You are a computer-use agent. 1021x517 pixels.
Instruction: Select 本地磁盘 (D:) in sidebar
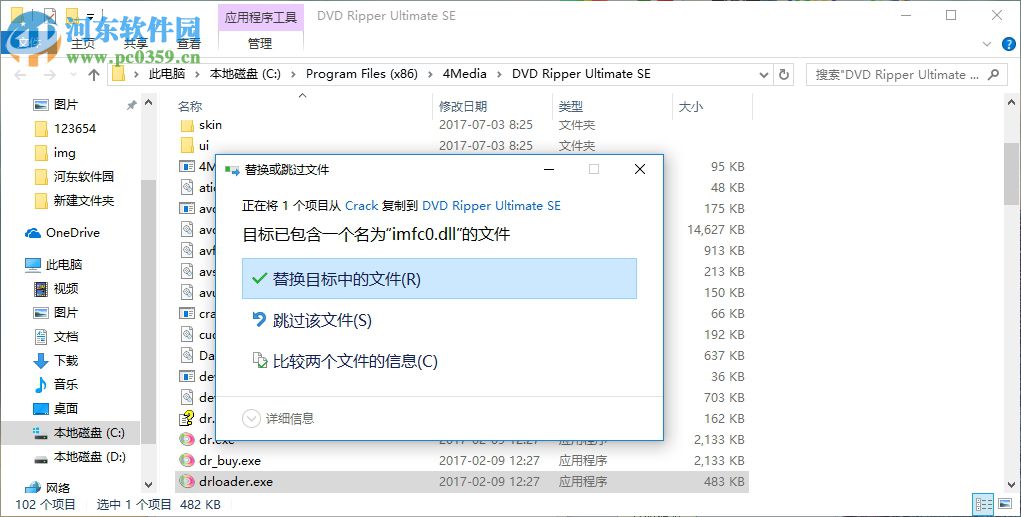89,456
